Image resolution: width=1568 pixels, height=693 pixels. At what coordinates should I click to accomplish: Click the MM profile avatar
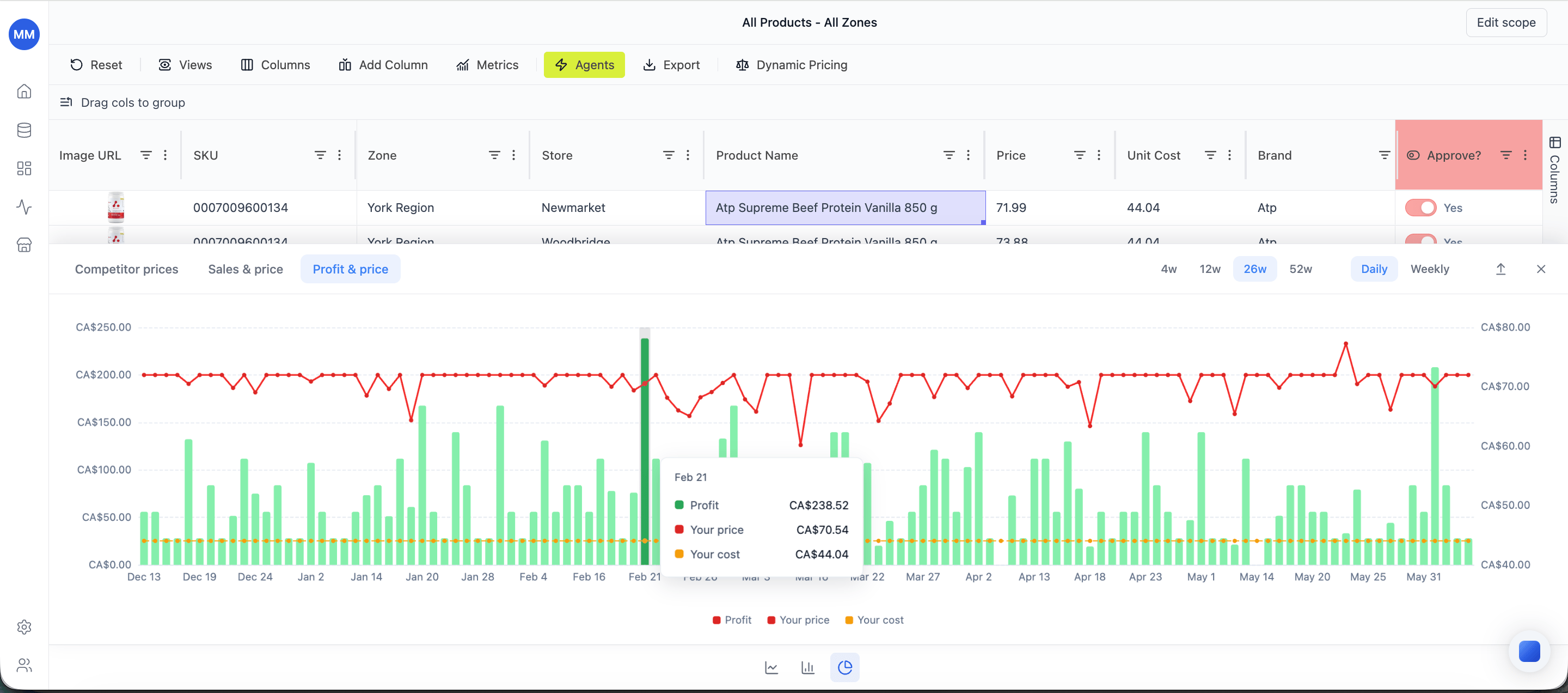point(24,34)
